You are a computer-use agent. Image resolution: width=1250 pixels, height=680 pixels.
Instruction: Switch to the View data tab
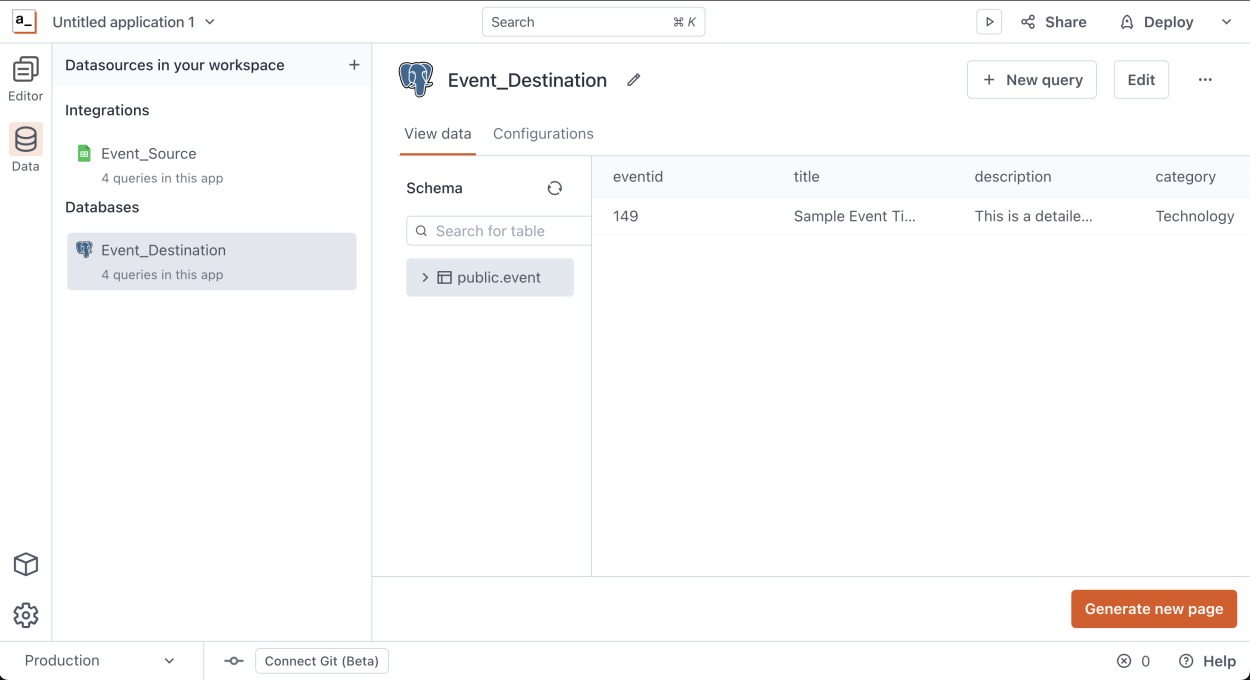point(437,133)
